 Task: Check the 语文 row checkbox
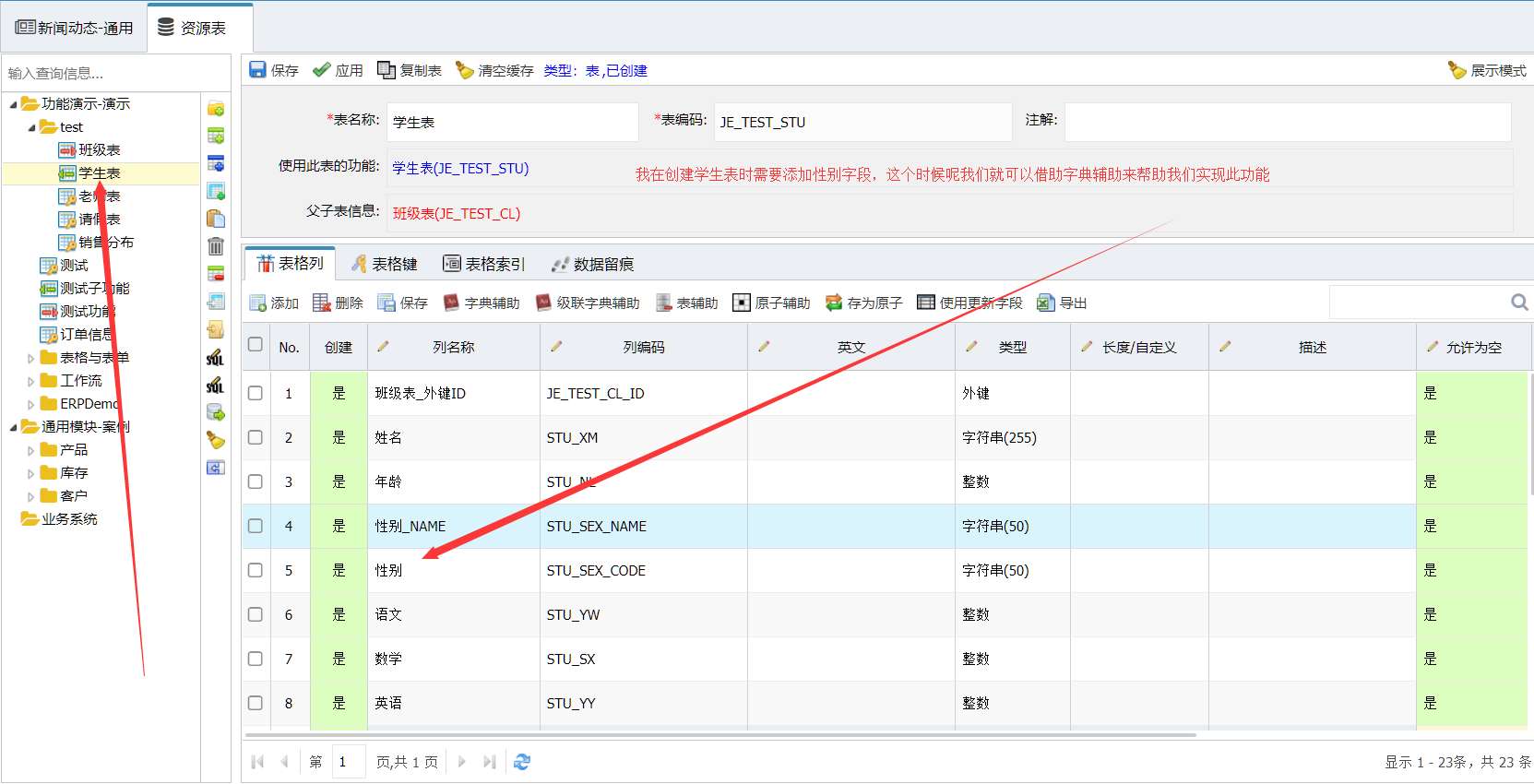coord(256,614)
